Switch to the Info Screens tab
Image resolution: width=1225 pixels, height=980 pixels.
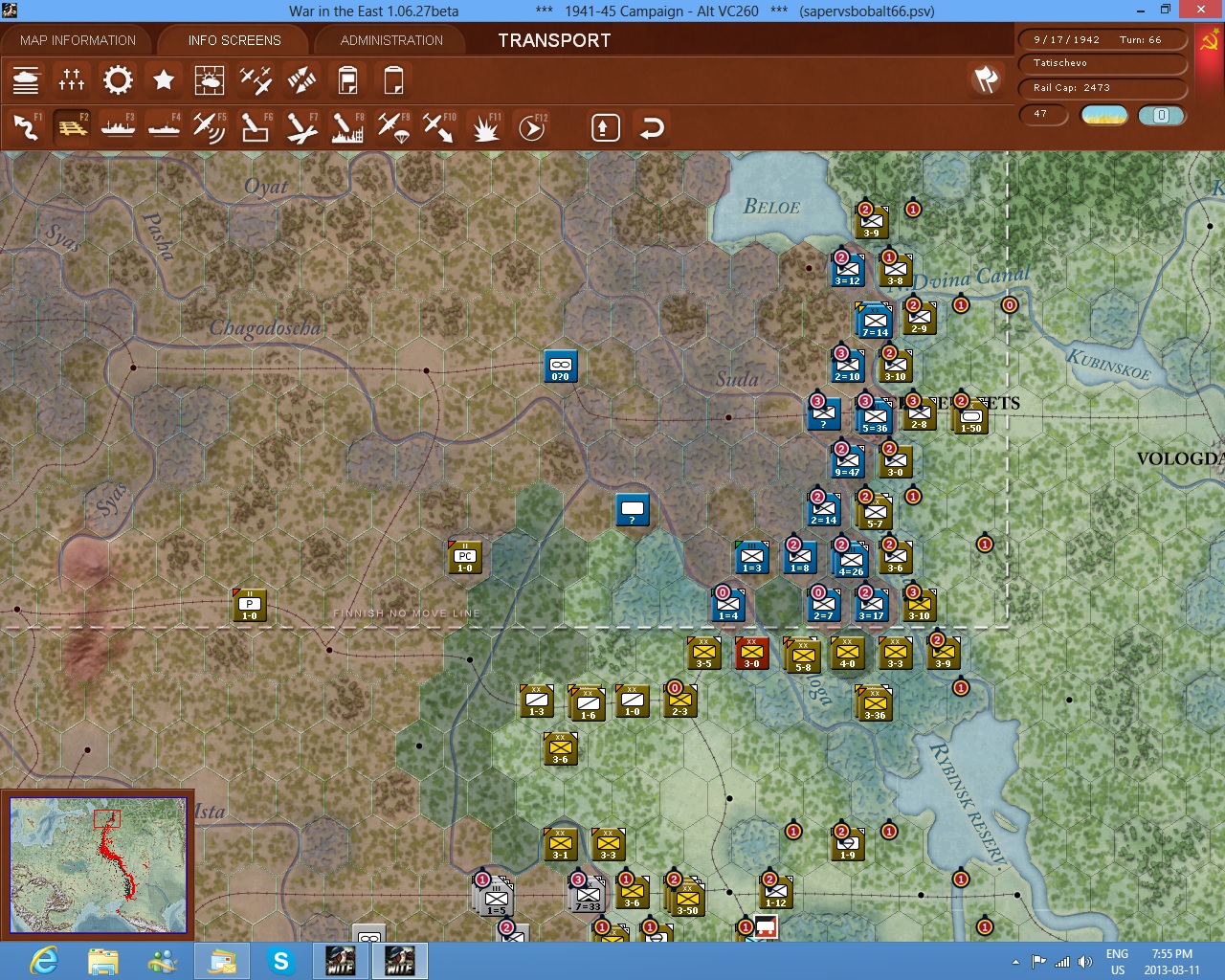tap(234, 40)
